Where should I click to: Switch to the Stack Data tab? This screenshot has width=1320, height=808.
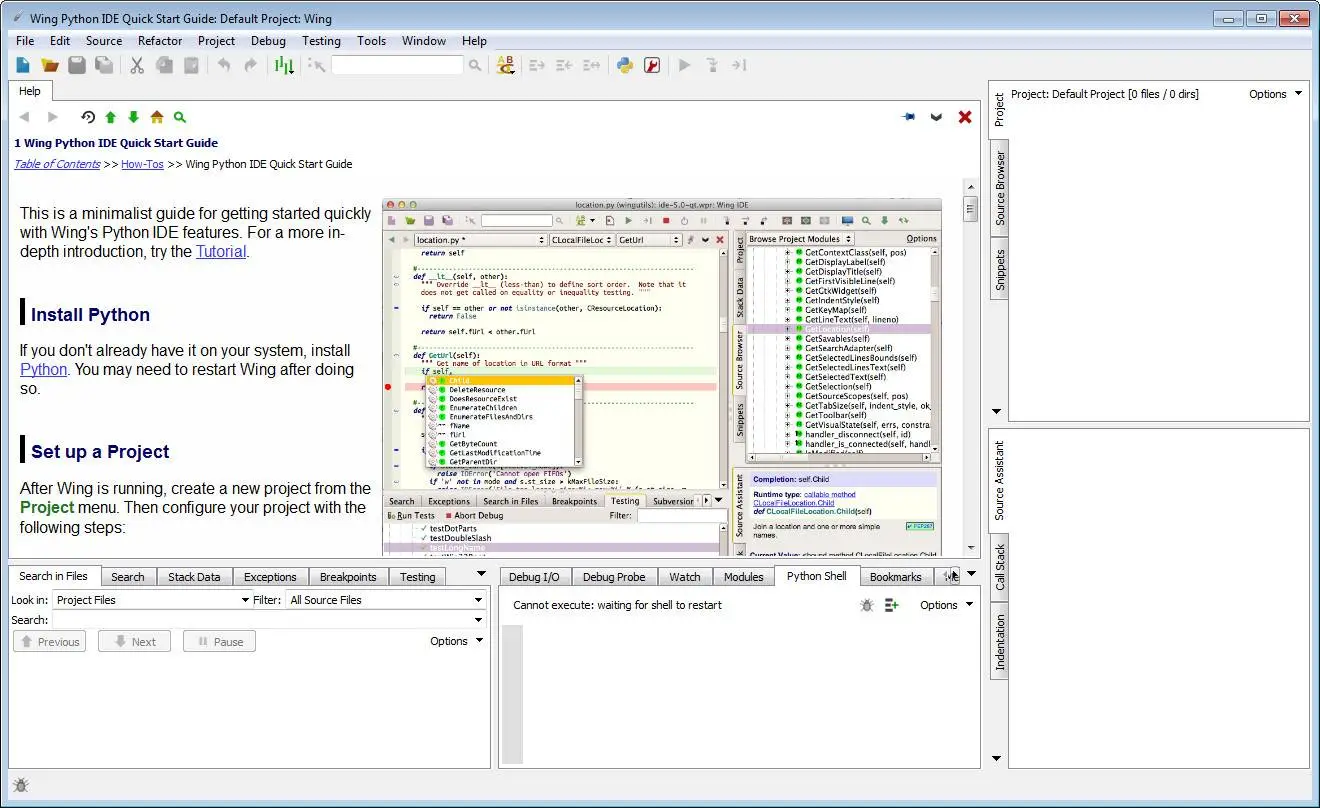[194, 577]
